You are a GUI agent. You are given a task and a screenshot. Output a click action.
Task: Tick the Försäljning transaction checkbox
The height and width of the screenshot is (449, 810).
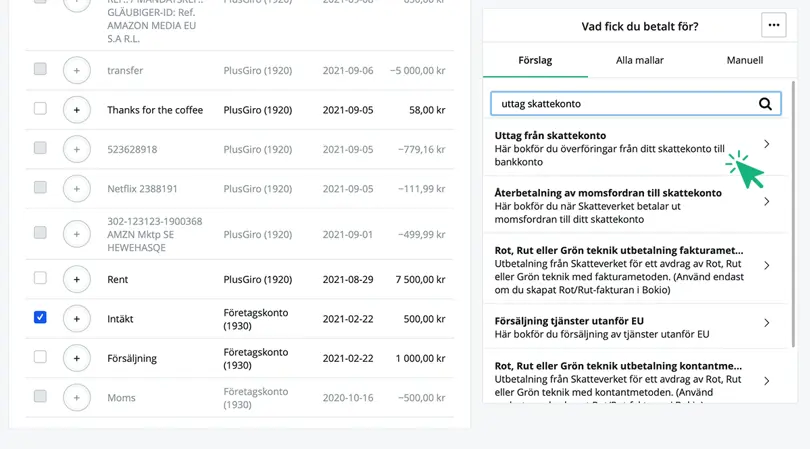tap(40, 357)
